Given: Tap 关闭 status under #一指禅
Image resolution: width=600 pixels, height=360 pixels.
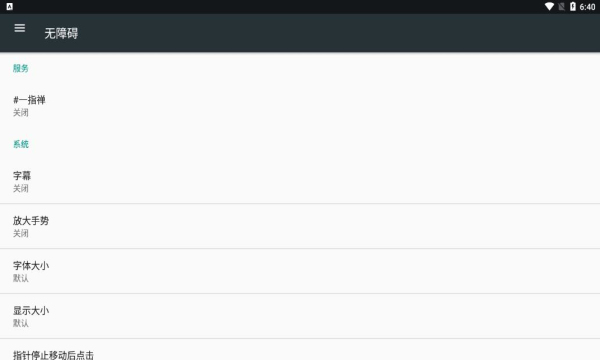Looking at the screenshot, I should pyautogui.click(x=21, y=112).
